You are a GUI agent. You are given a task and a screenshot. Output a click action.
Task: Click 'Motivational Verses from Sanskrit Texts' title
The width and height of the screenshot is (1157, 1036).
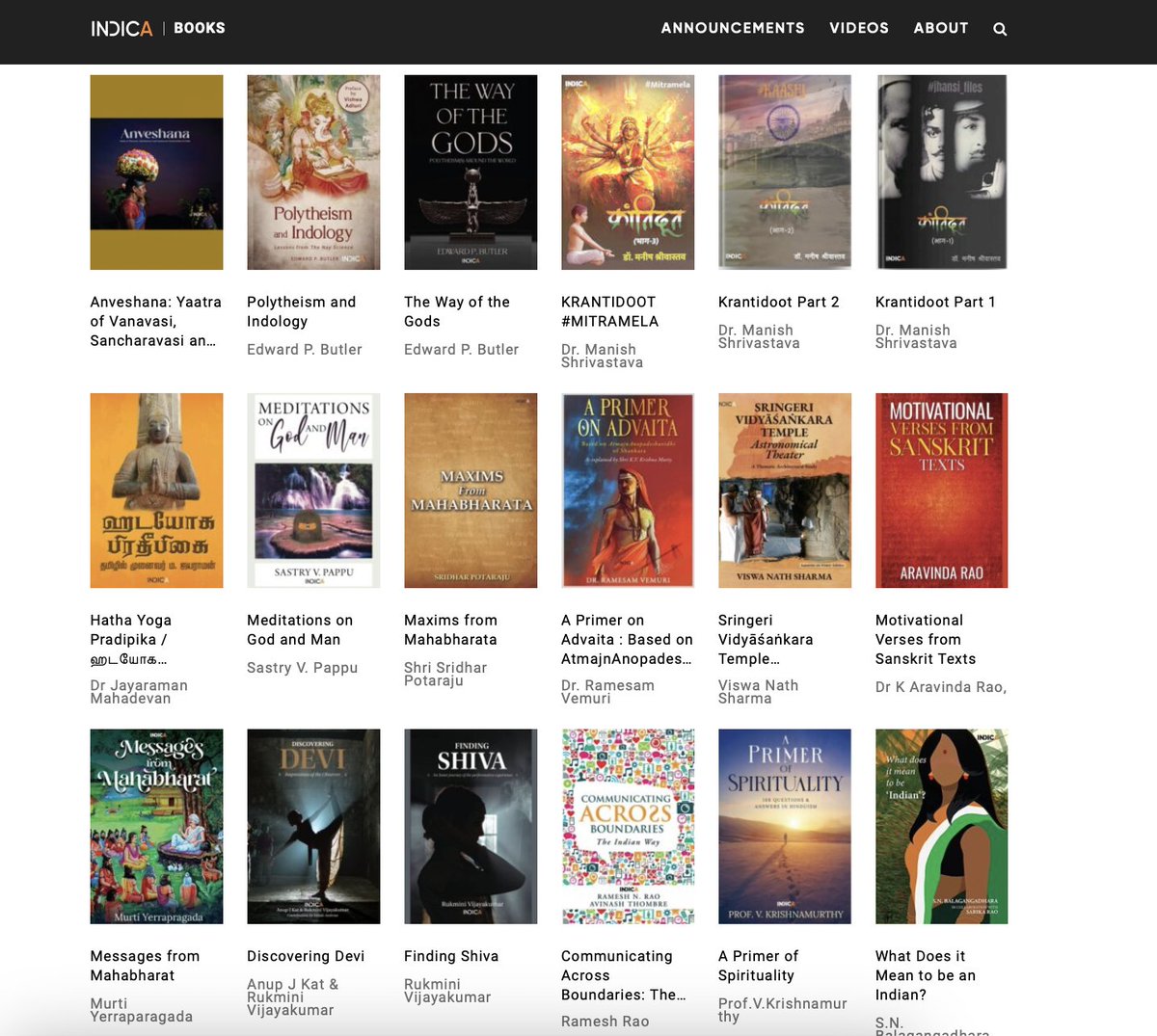coord(926,640)
